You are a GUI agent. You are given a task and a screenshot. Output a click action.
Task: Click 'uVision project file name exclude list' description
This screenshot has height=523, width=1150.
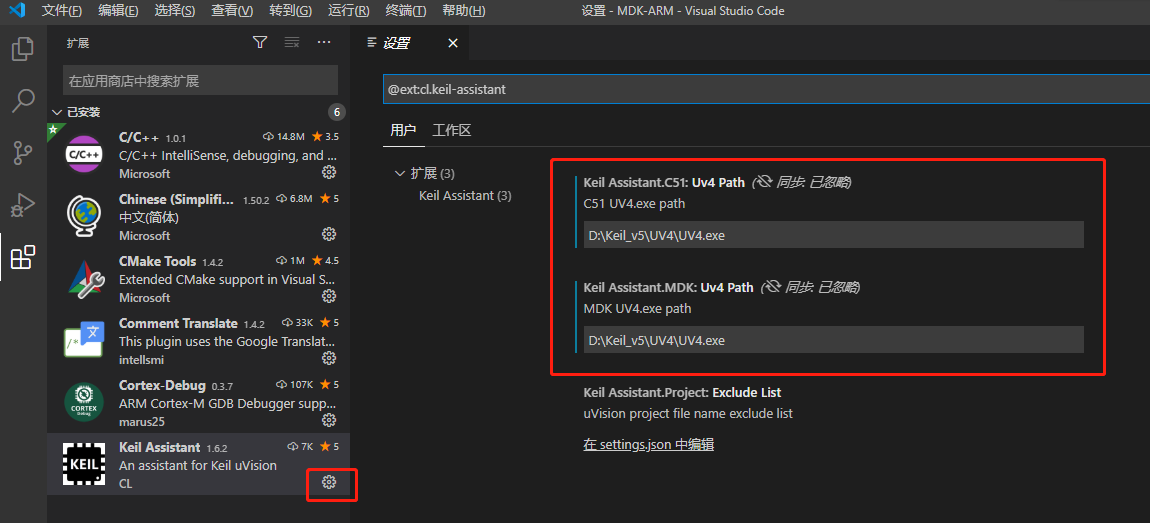688,414
